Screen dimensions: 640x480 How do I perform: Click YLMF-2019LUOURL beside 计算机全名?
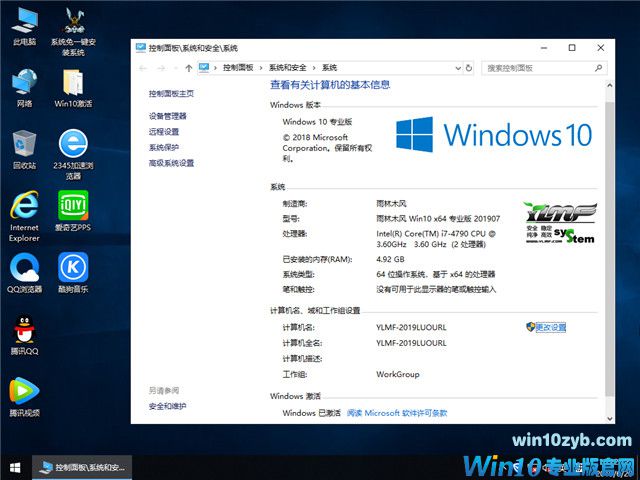click(x=411, y=343)
